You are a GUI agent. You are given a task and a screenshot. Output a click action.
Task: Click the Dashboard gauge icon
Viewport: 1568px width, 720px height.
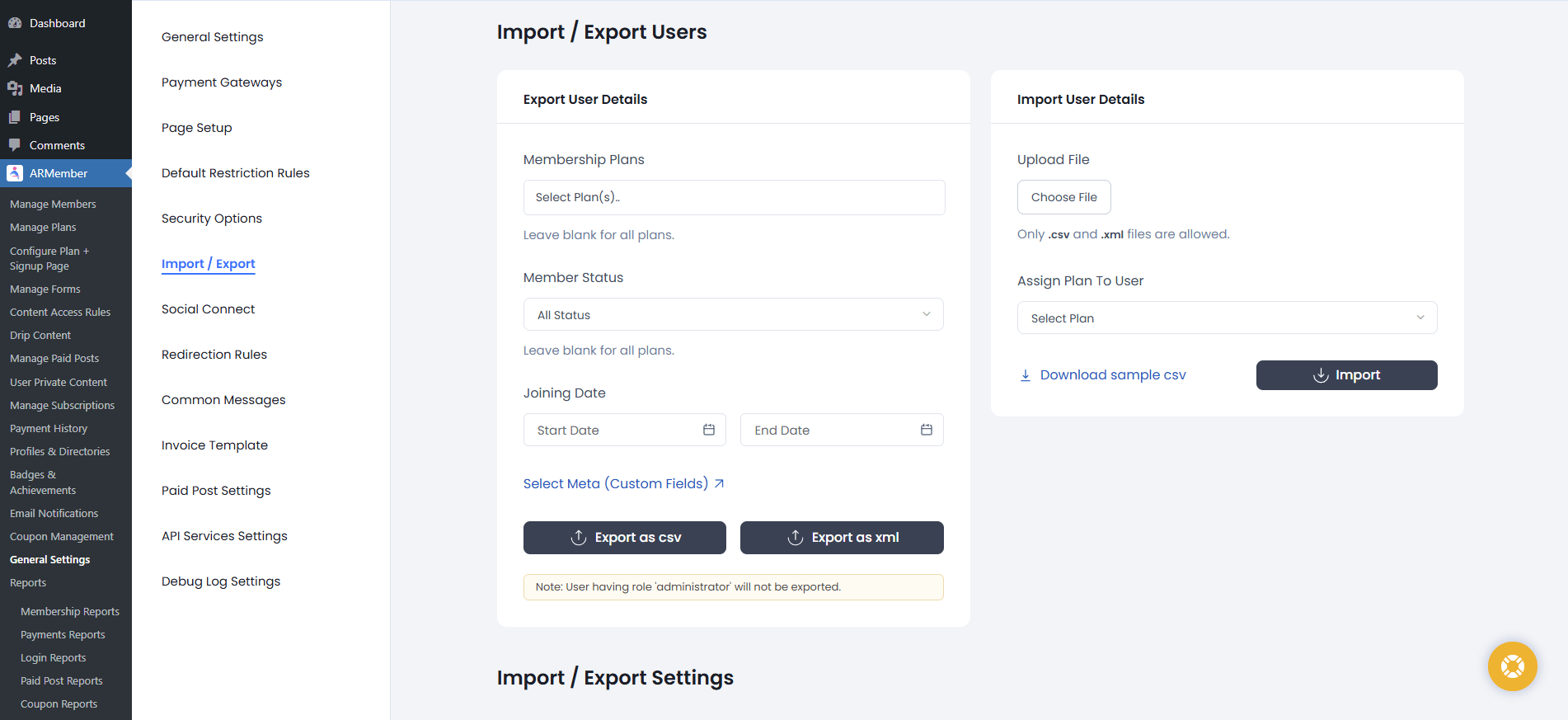pos(15,23)
